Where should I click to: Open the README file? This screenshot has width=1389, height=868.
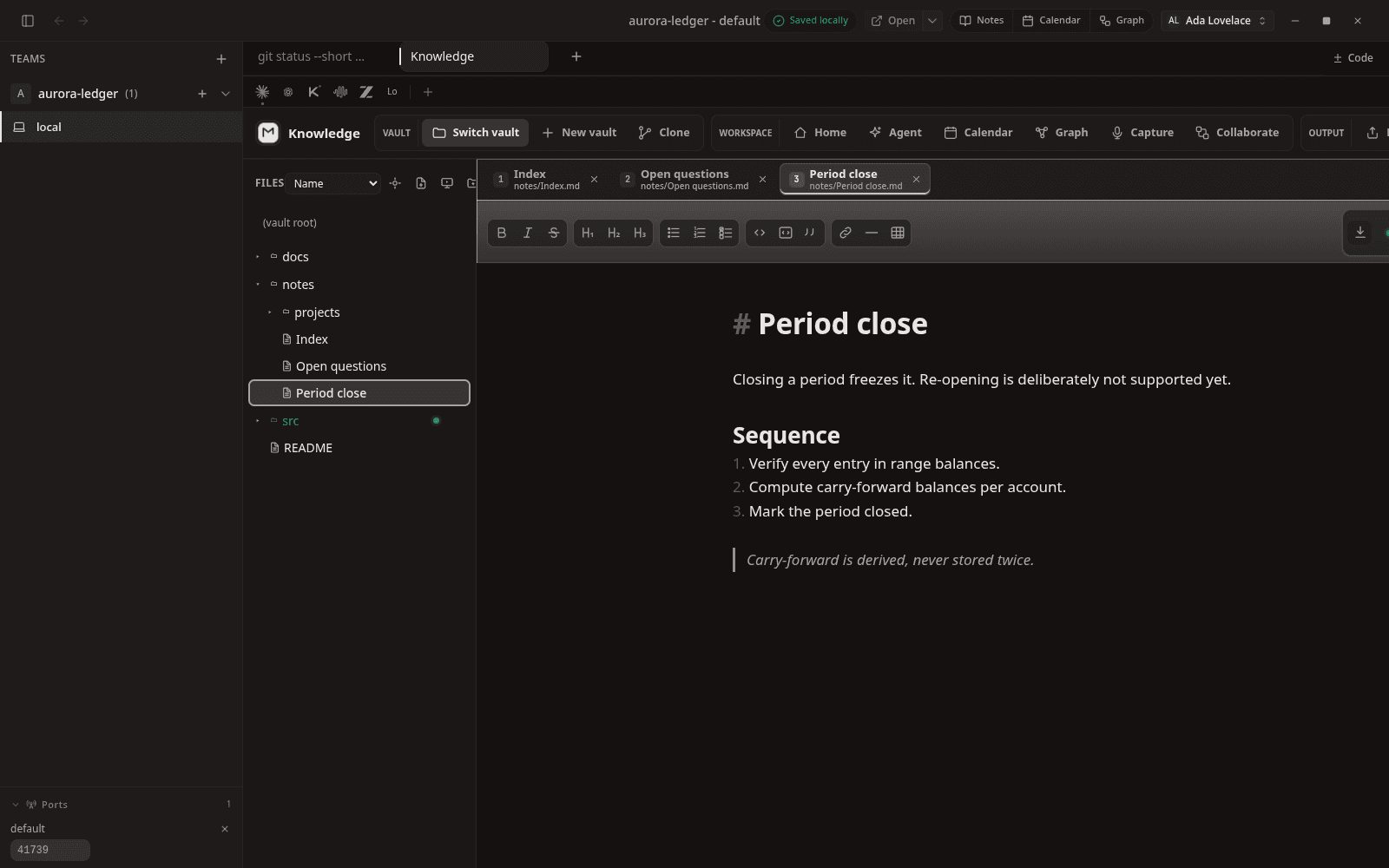[x=359, y=448]
